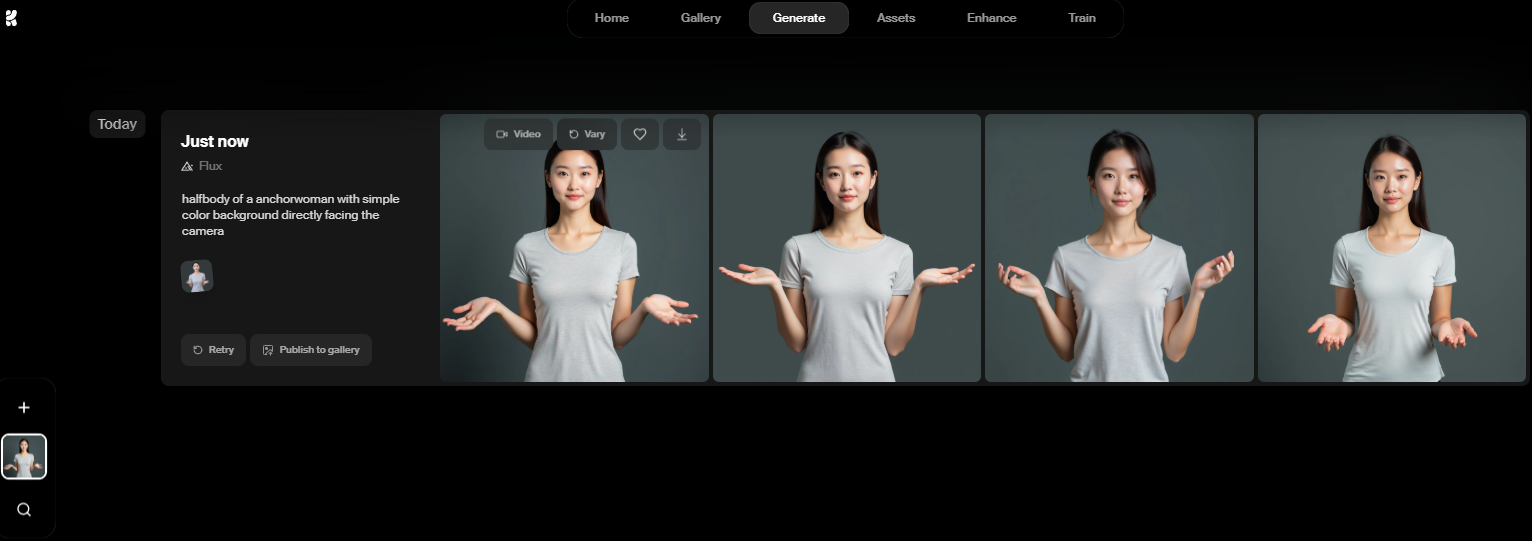Open the Enhance tab
This screenshot has width=1532, height=541.
991,18
